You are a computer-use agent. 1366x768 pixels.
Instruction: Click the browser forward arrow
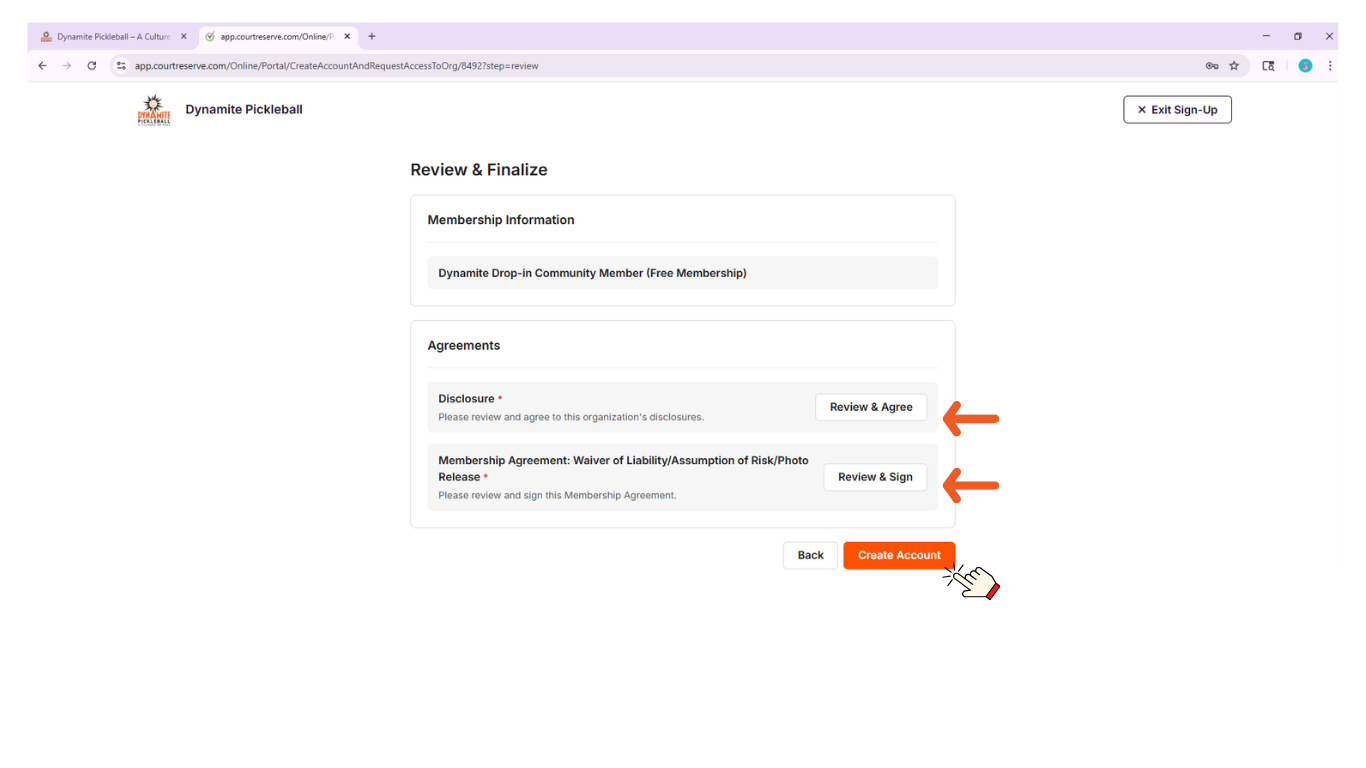click(x=67, y=66)
